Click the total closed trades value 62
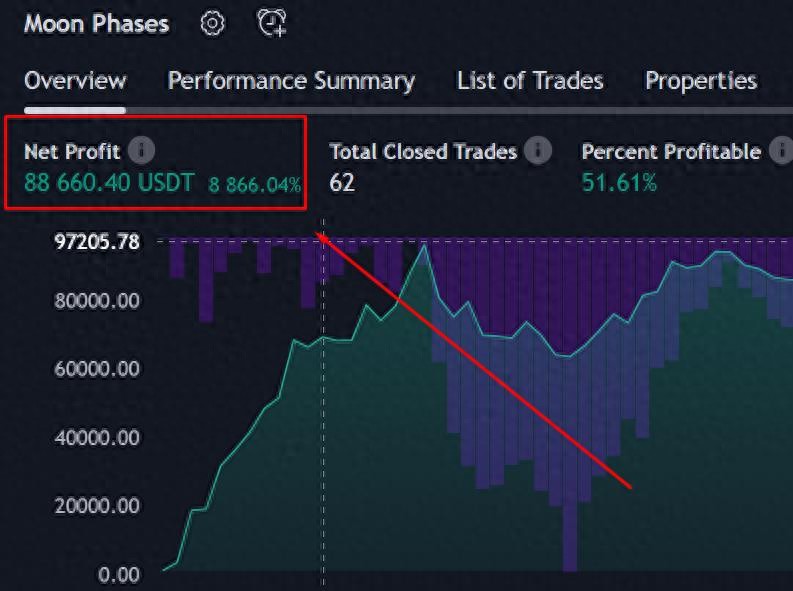The height and width of the screenshot is (591, 793). (342, 182)
